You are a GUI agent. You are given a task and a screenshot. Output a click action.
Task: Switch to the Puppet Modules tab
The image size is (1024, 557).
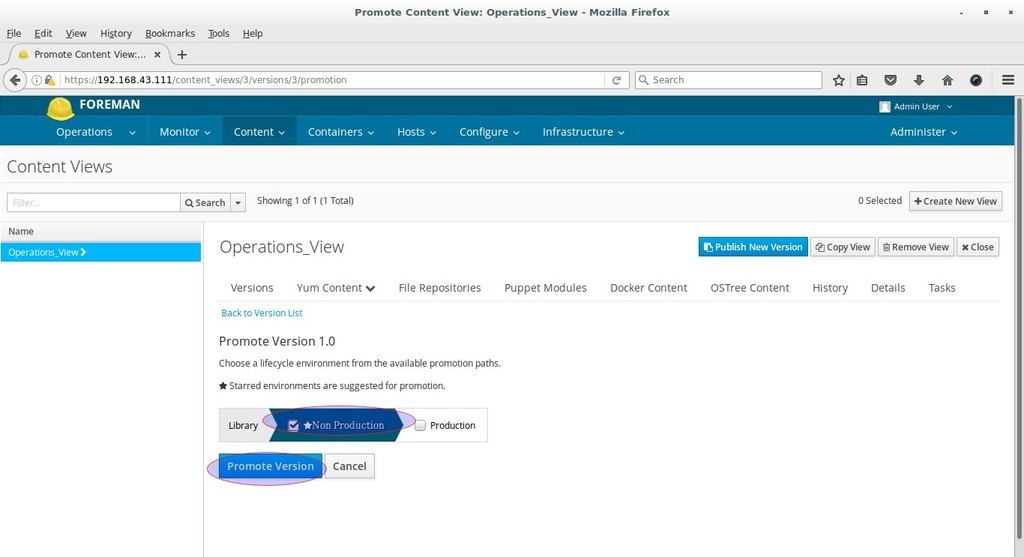(545, 288)
